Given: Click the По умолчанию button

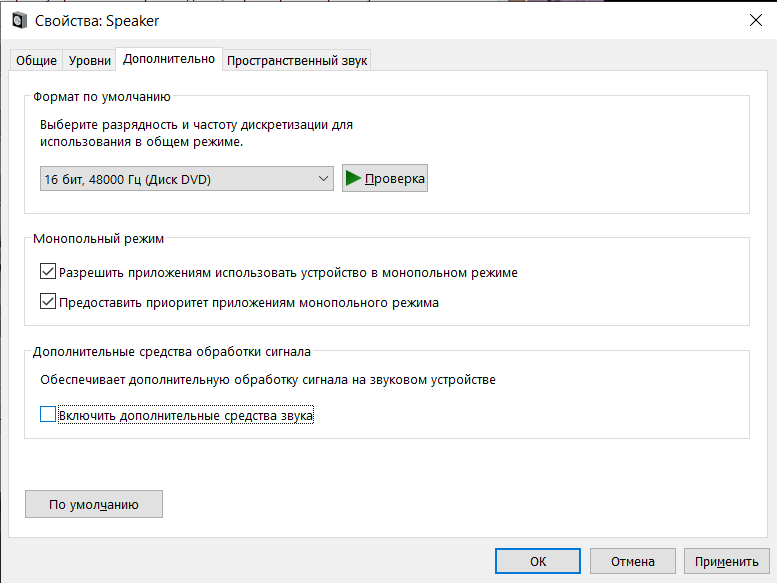Looking at the screenshot, I should tap(94, 504).
